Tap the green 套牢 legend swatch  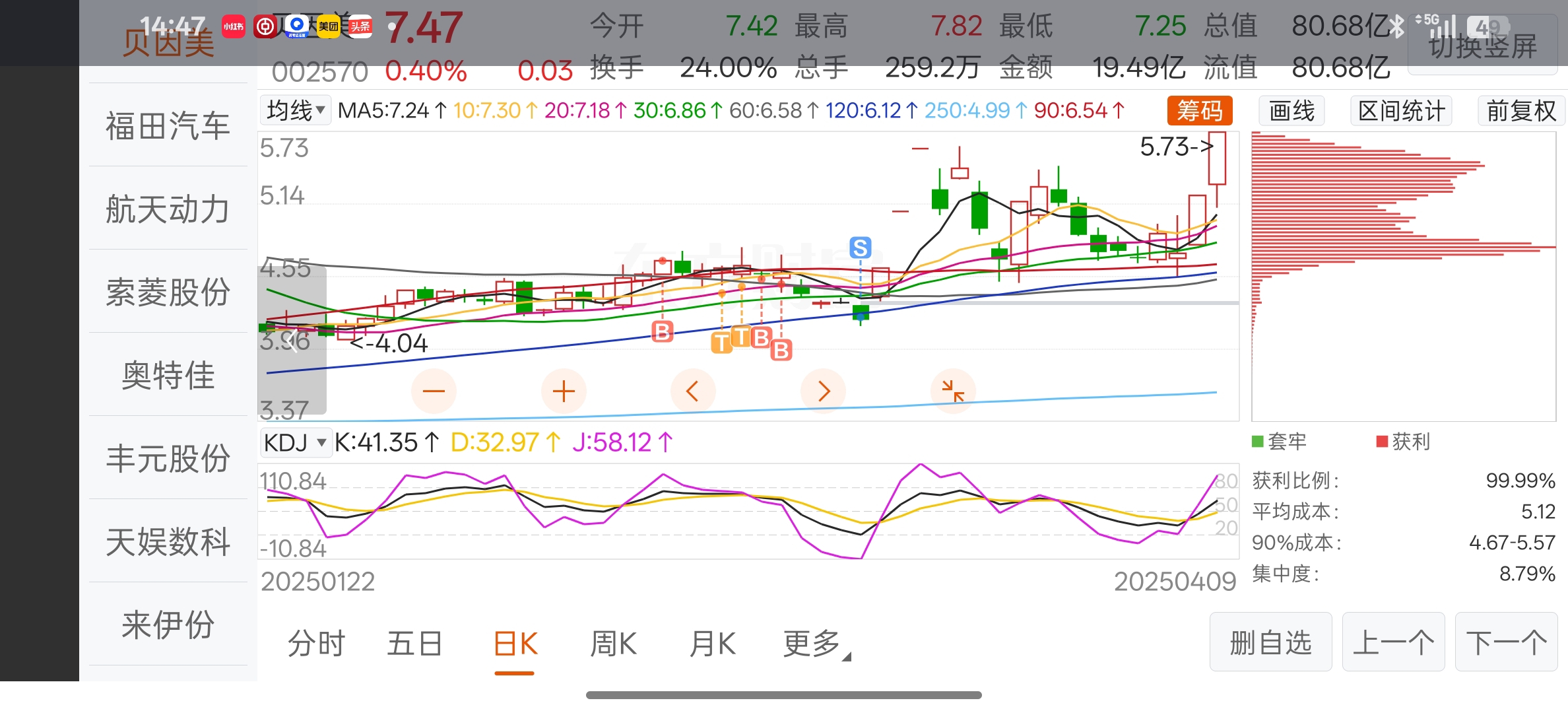1258,442
